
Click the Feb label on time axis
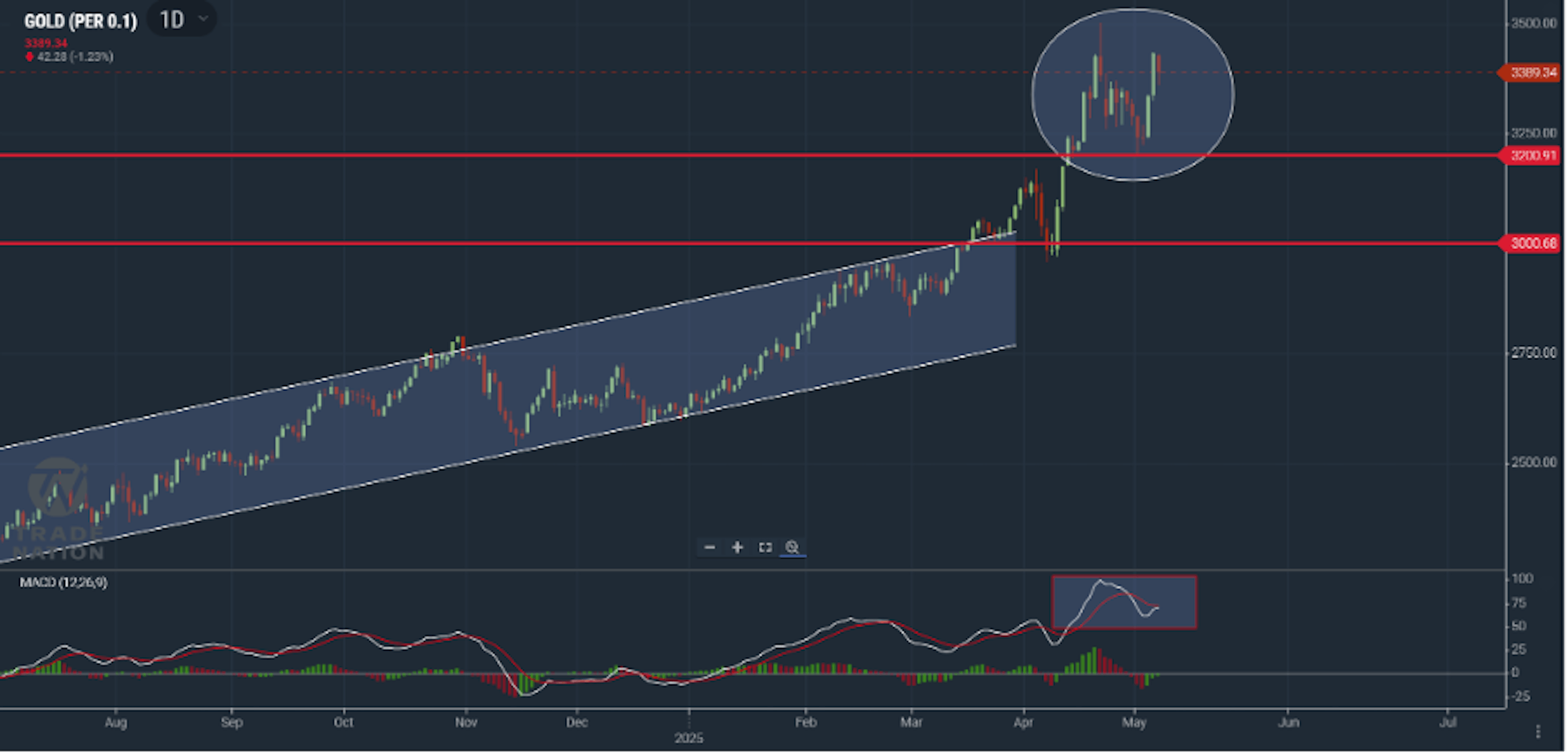pos(805,722)
